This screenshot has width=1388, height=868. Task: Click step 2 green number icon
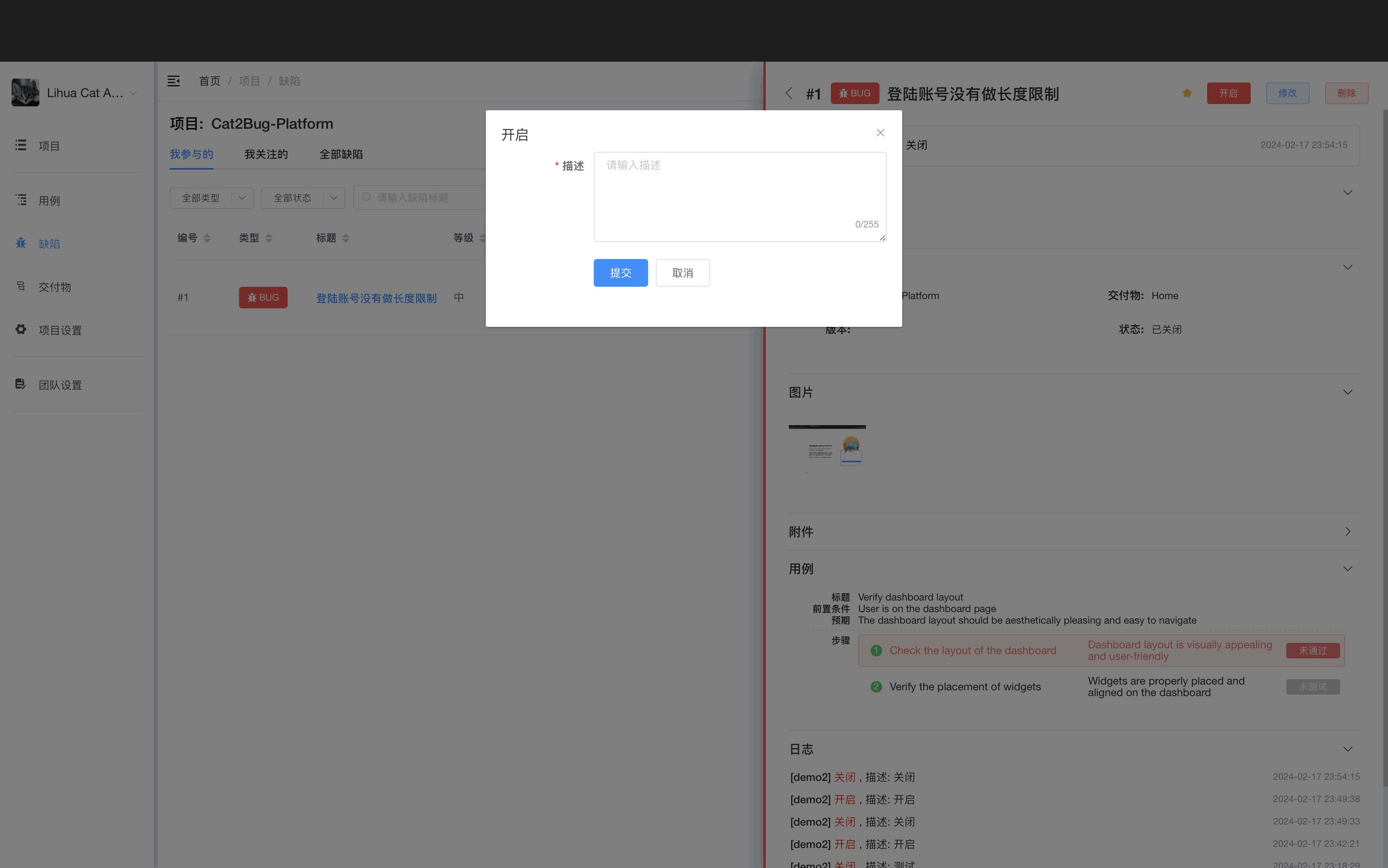[x=876, y=686]
